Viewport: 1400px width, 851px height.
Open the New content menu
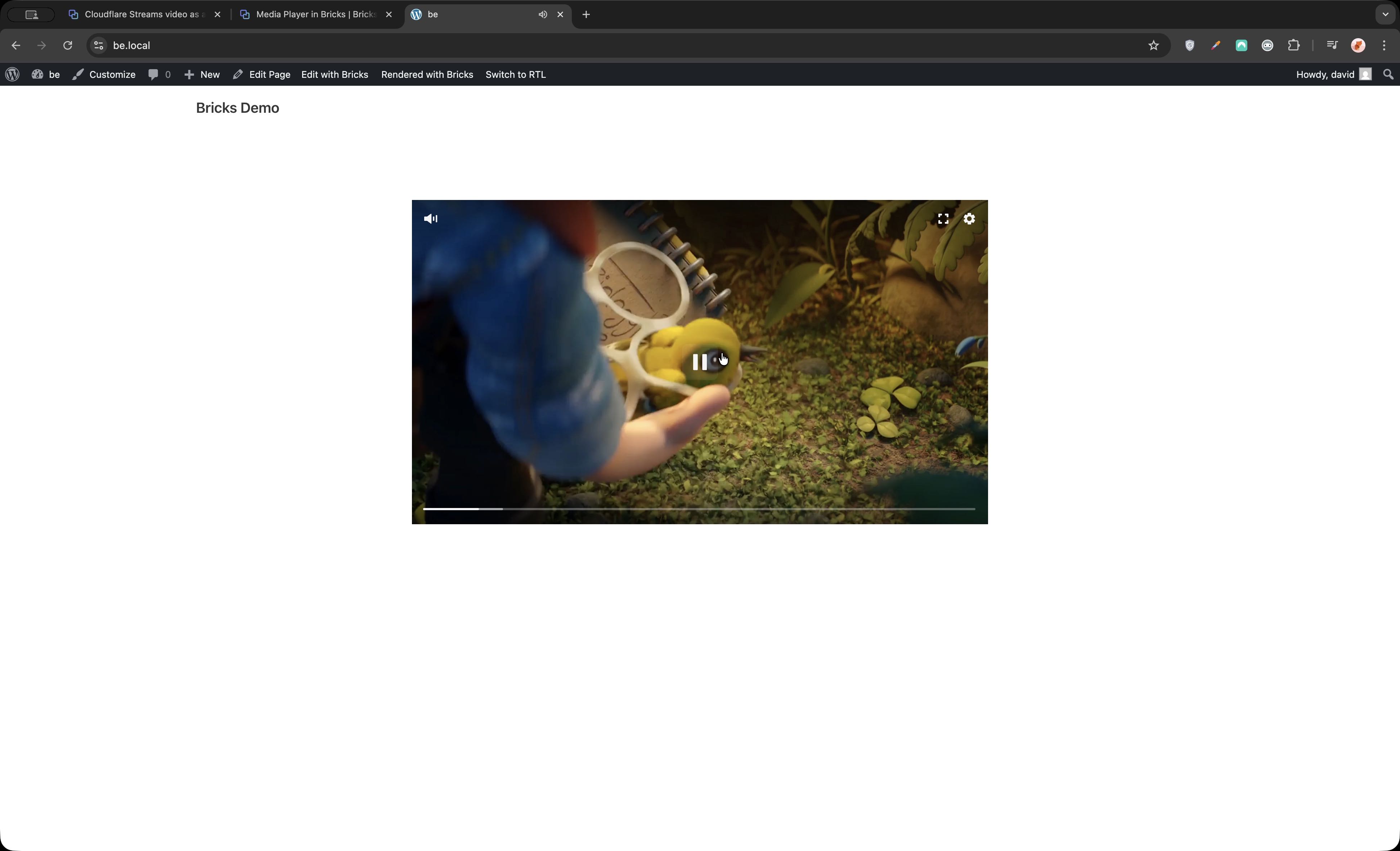[x=202, y=75]
